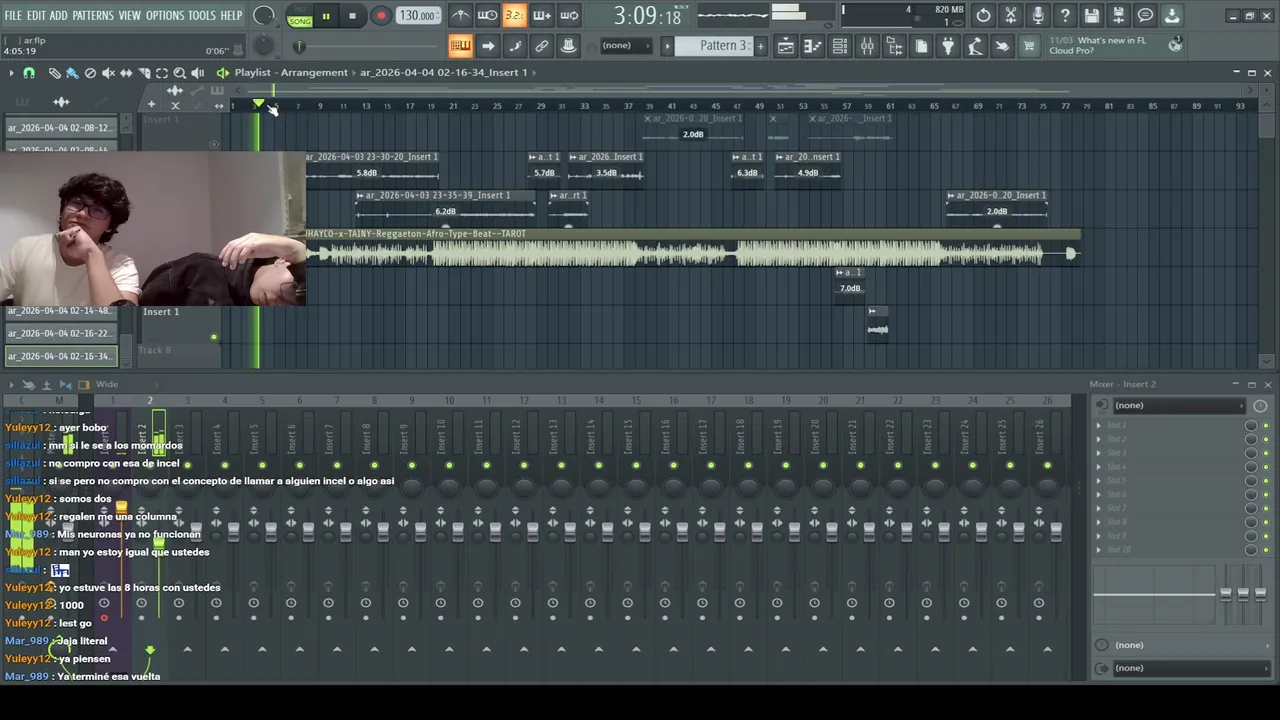Open the Channel rack view icon
This screenshot has width=1280, height=720.
tap(840, 46)
